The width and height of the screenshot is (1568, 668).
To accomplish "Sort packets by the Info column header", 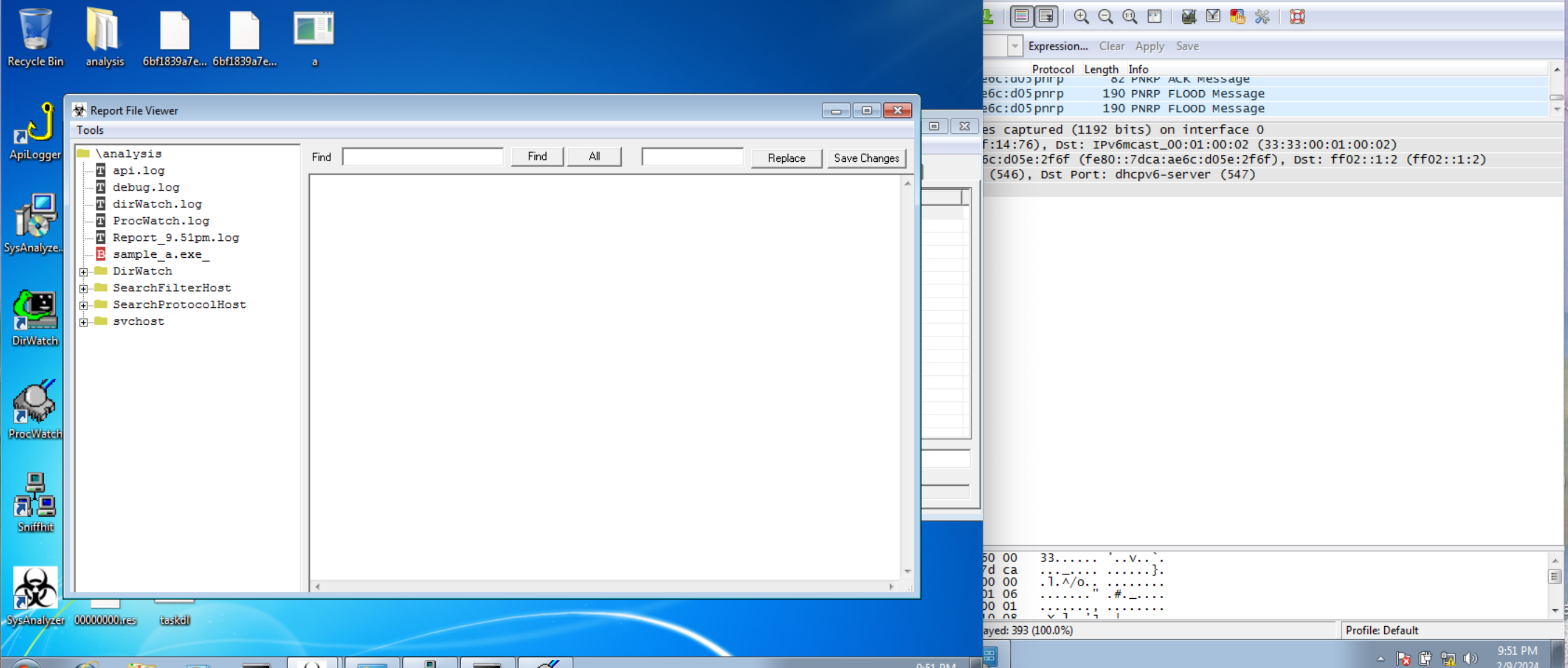I will (x=1138, y=69).
